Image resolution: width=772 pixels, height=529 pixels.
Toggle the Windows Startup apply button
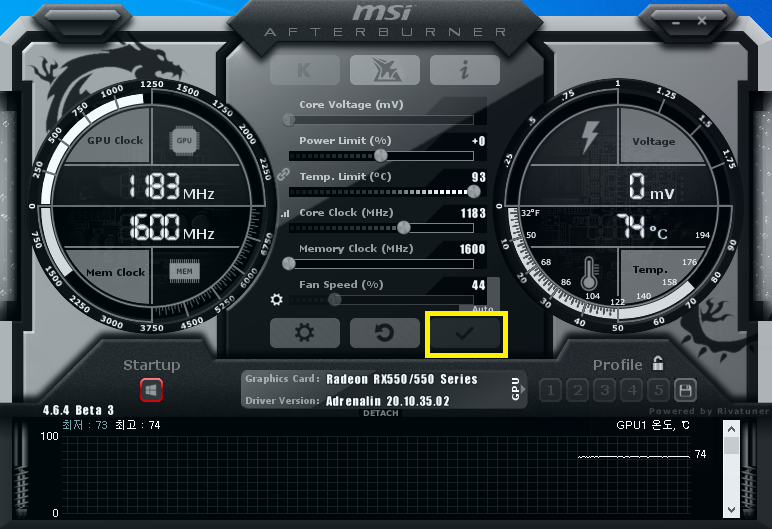151,390
